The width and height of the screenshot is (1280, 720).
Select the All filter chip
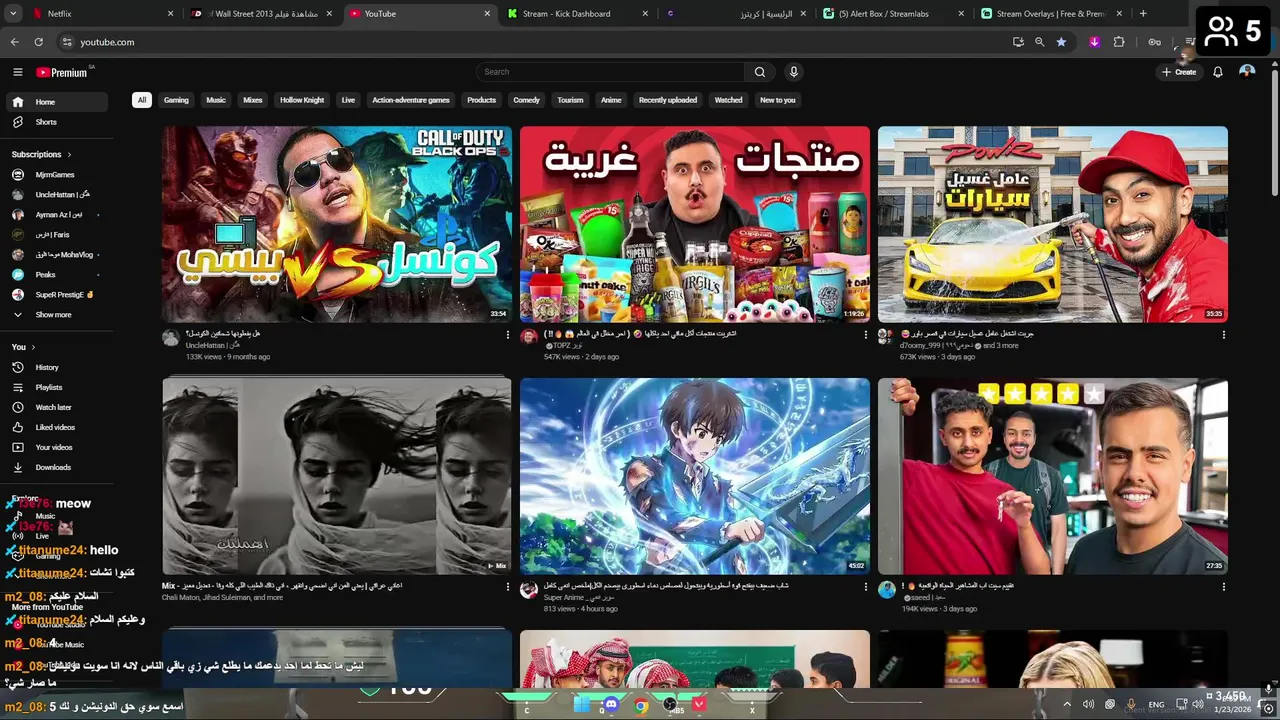(142, 100)
